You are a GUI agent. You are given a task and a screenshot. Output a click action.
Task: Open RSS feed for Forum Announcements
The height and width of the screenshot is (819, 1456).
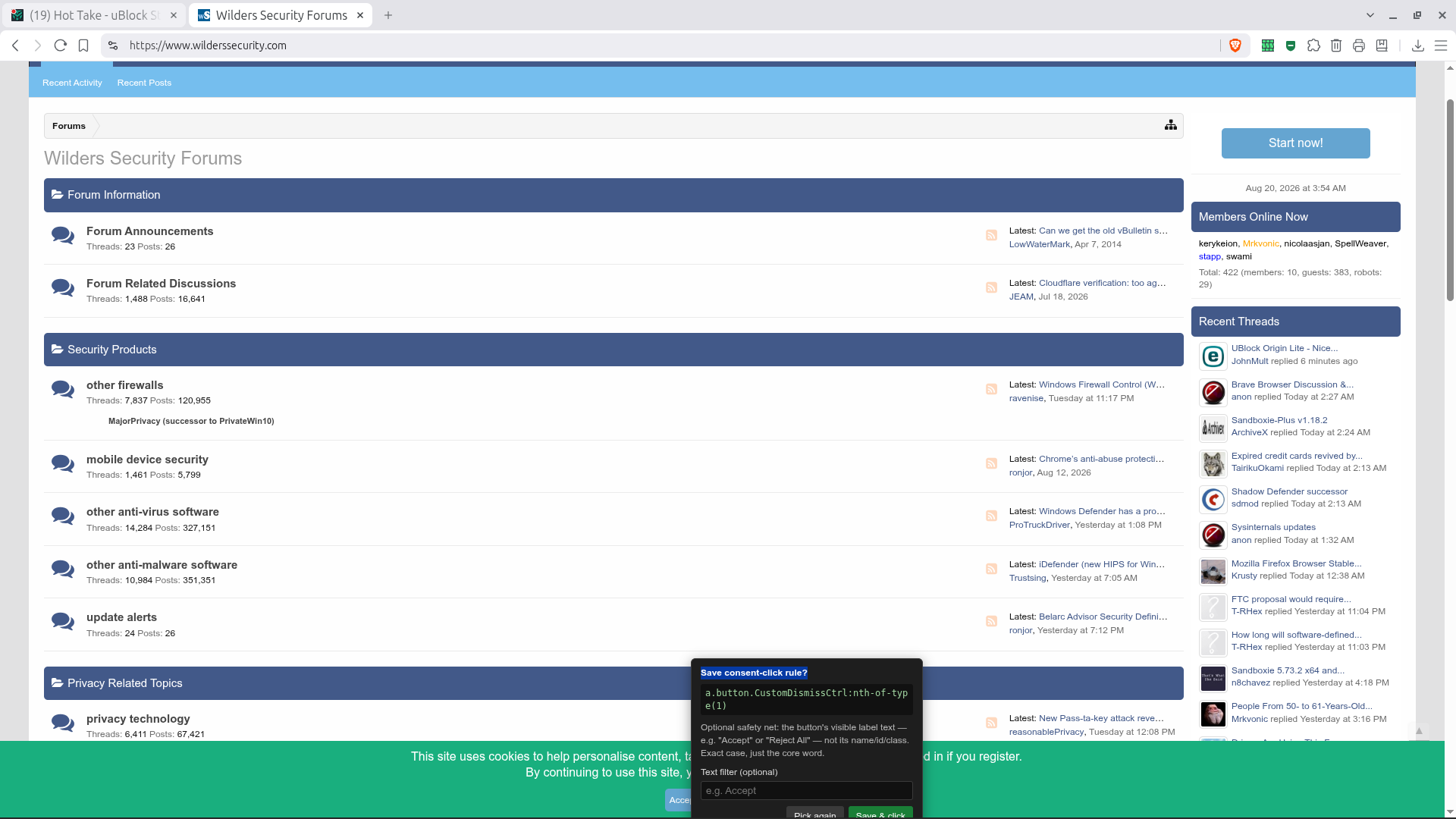pos(991,235)
